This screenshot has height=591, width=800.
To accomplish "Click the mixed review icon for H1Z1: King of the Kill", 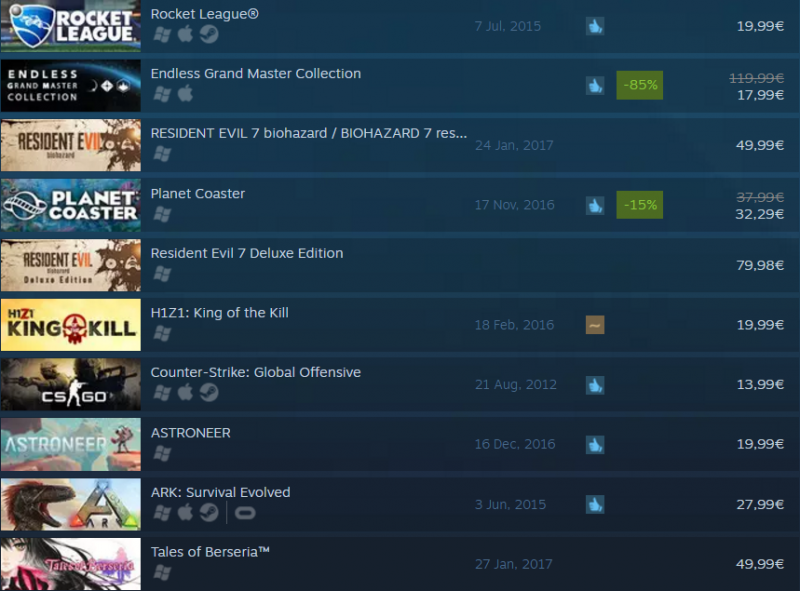I will (595, 325).
